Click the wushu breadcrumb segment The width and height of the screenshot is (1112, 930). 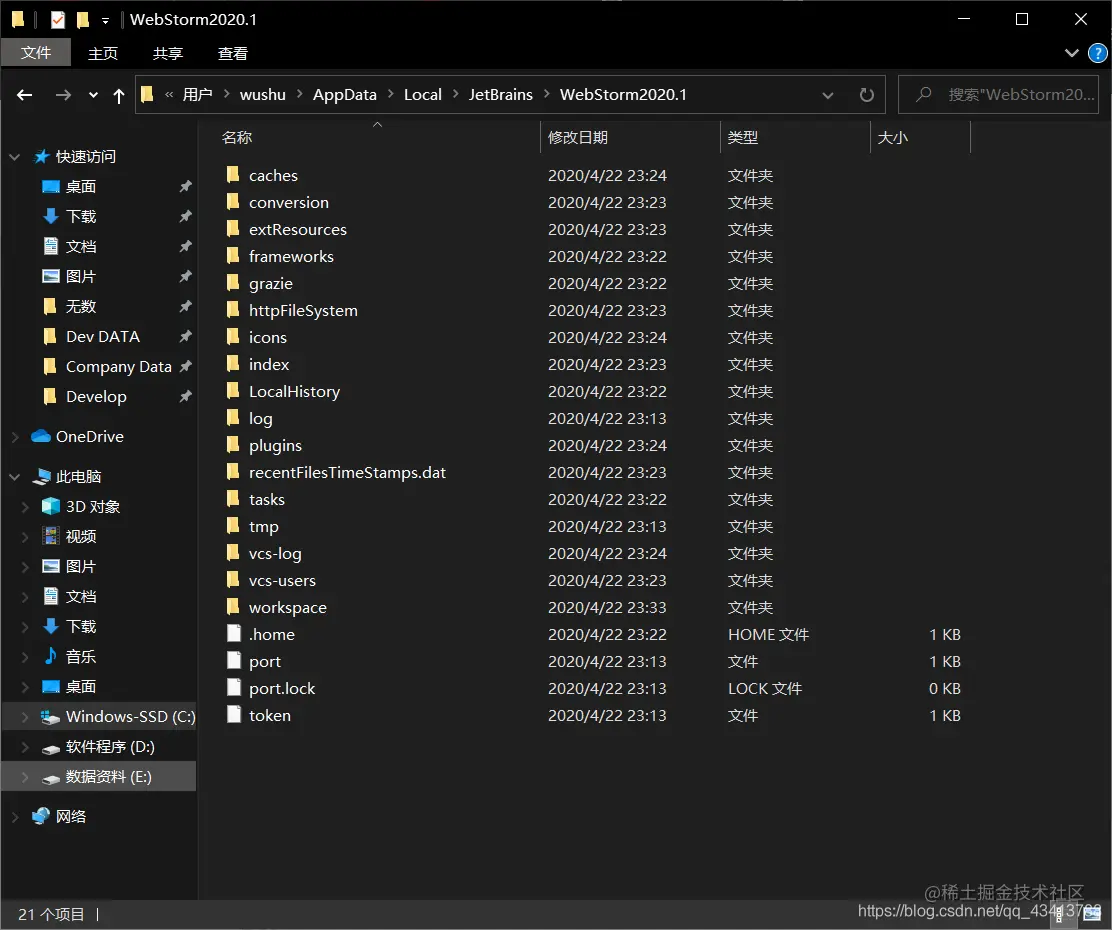(262, 95)
